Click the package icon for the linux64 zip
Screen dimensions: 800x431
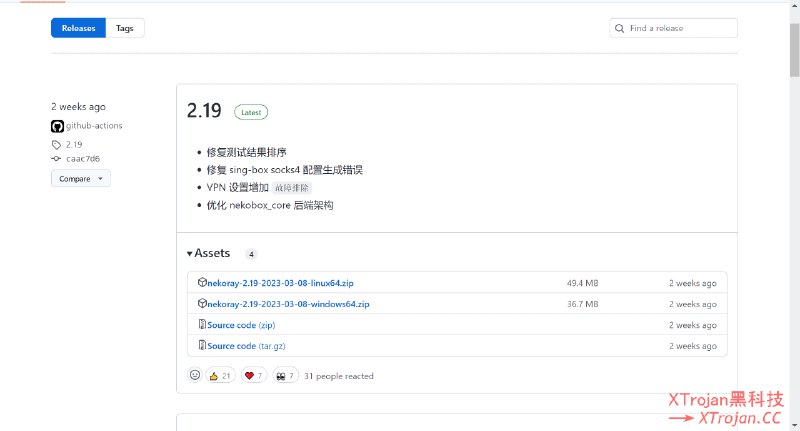(201, 283)
